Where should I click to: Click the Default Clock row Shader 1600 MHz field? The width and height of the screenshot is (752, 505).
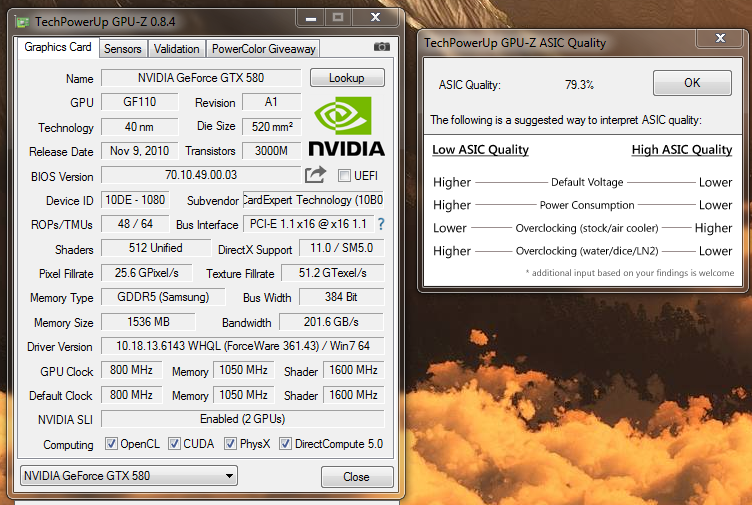coord(353,395)
